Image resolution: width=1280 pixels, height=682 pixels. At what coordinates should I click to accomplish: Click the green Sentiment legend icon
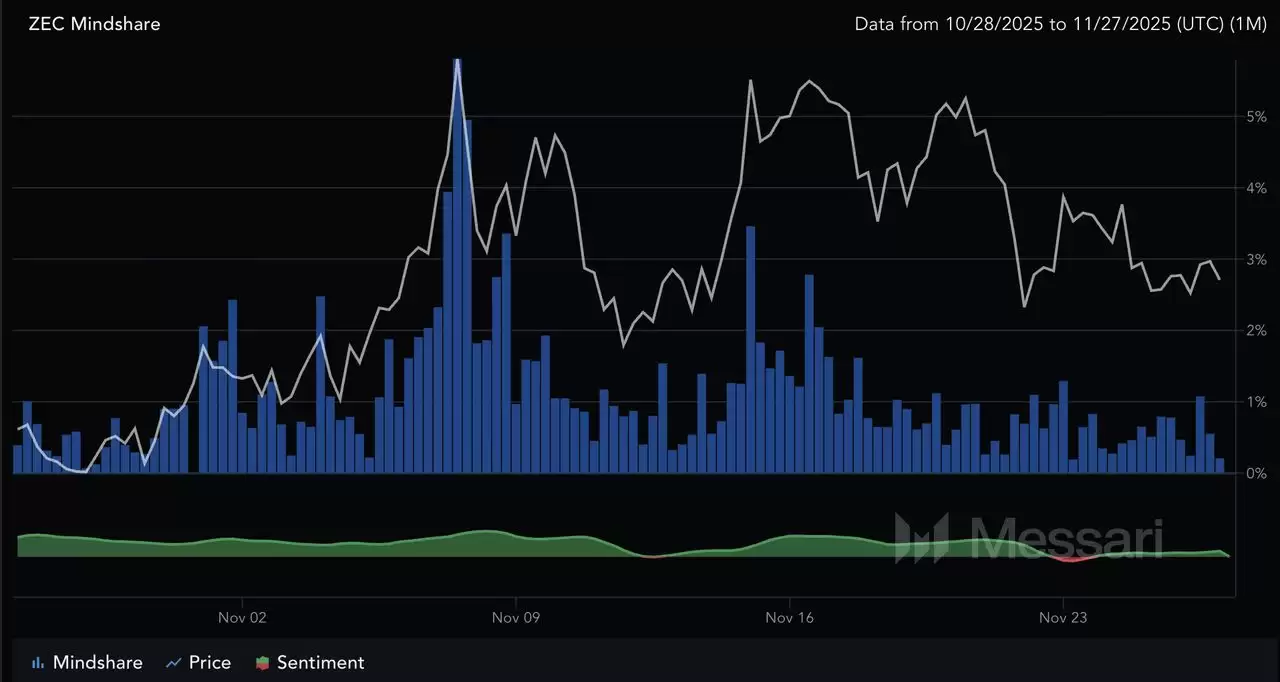pos(263,662)
